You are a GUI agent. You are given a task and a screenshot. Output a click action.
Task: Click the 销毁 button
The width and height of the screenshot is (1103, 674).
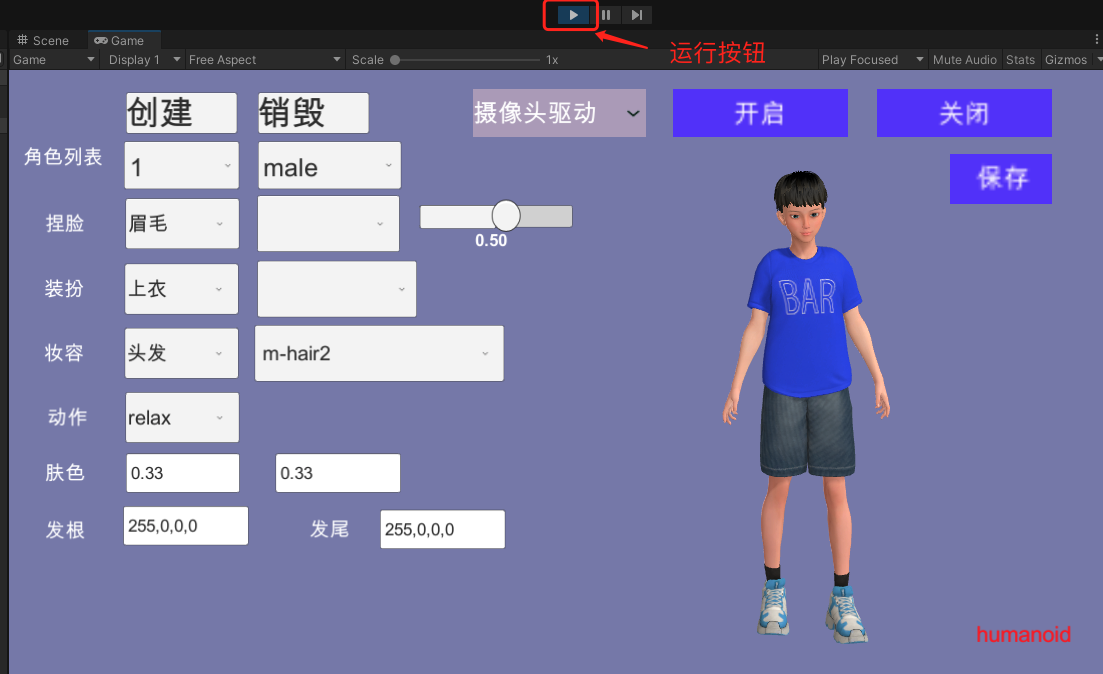click(x=313, y=113)
